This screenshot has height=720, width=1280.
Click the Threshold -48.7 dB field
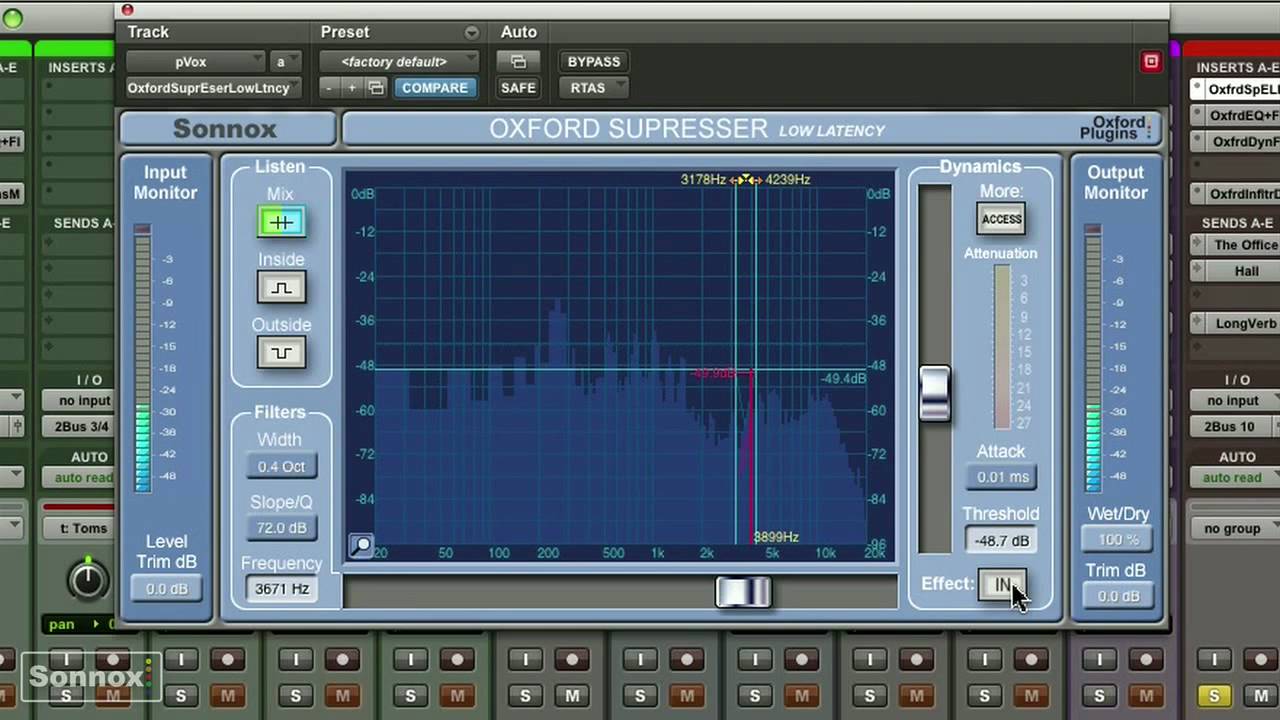pyautogui.click(x=1002, y=540)
